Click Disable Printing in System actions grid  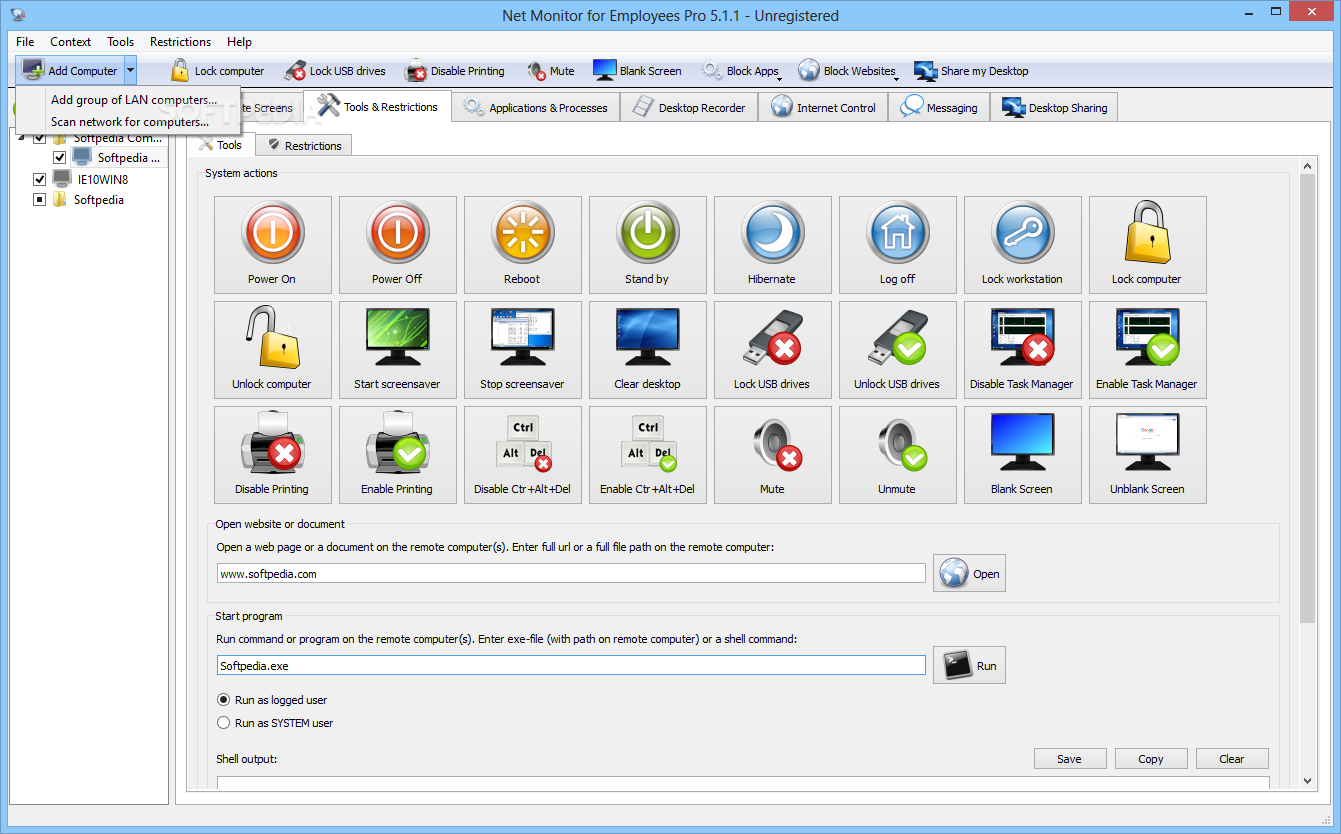coord(272,454)
